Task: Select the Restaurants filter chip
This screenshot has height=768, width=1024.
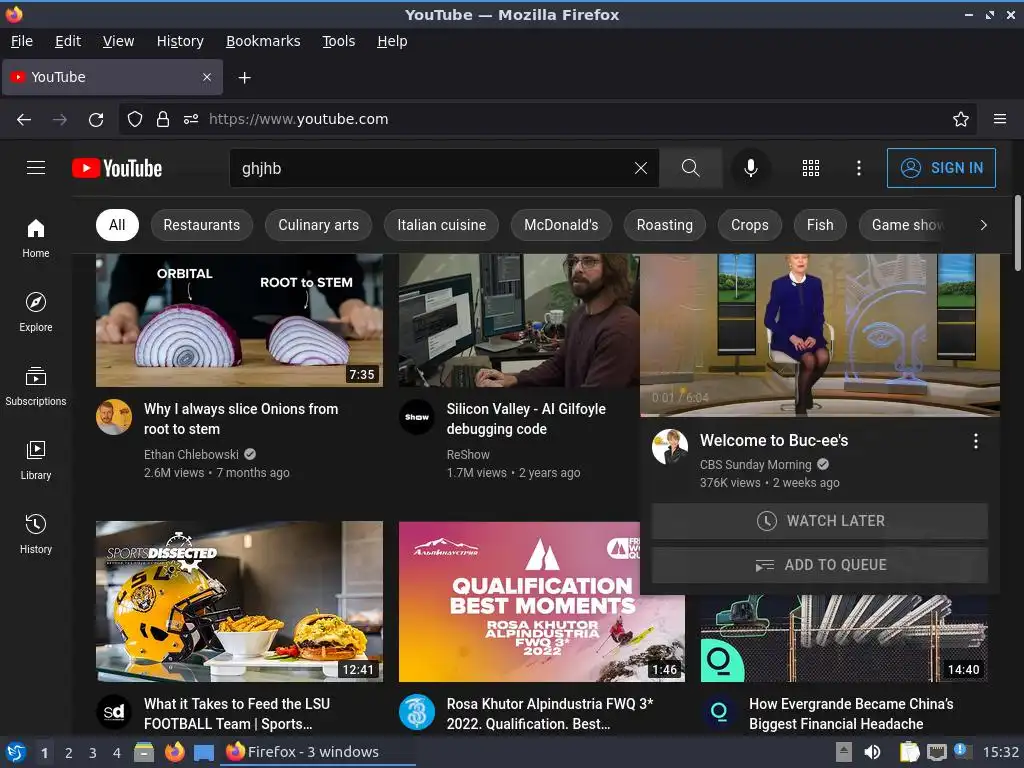Action: [x=201, y=225]
